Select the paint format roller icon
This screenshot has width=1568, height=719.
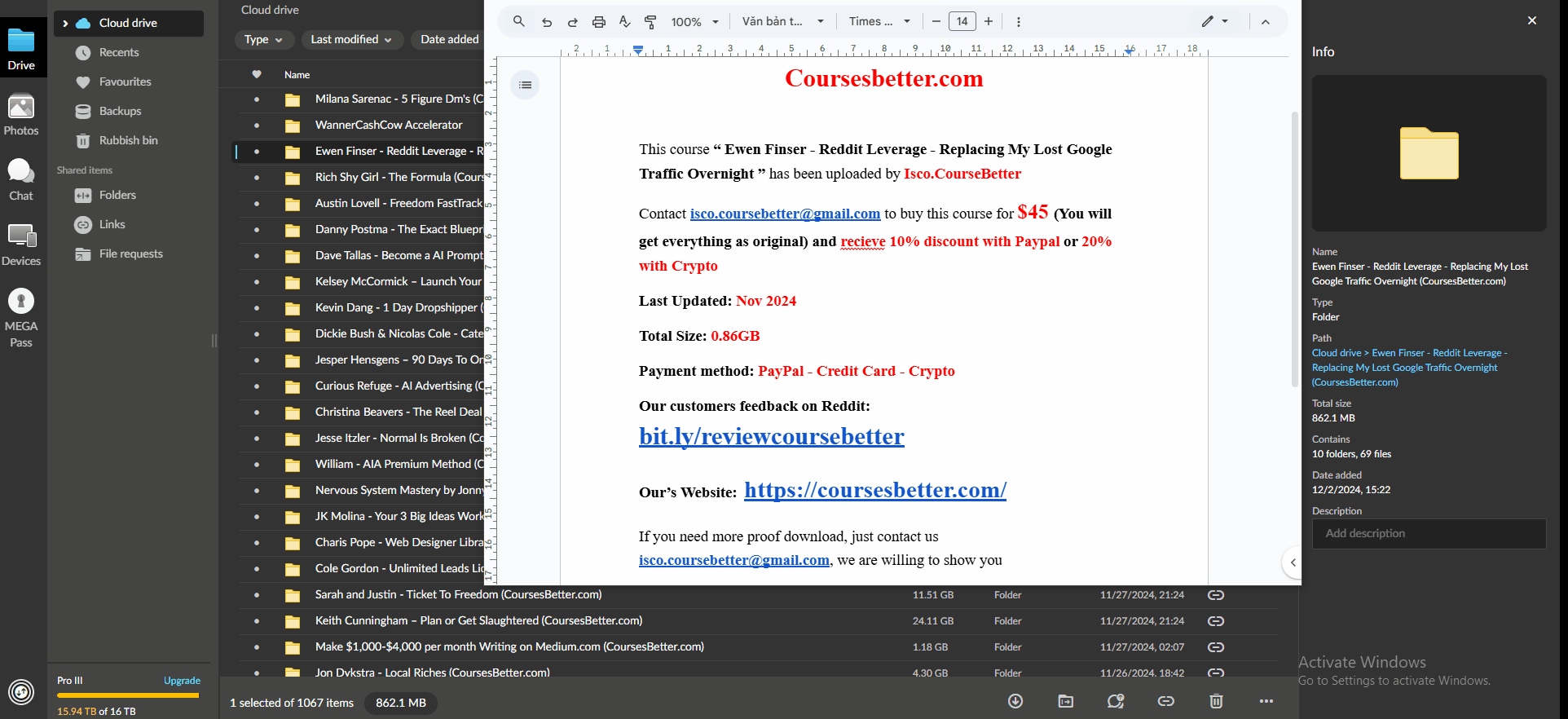650,22
